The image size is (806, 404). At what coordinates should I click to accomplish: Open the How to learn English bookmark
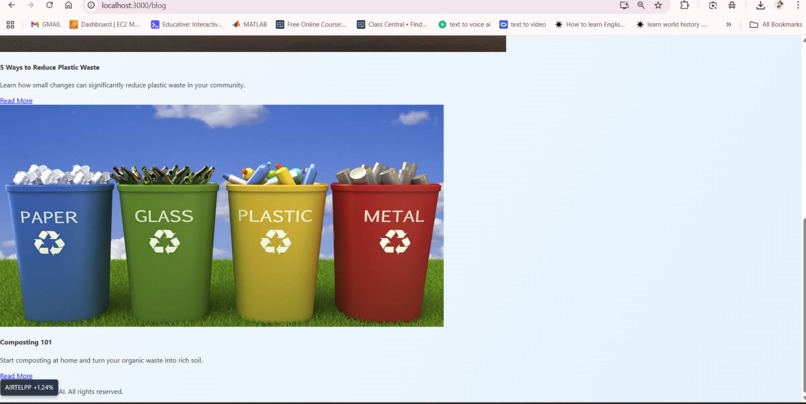pos(590,24)
